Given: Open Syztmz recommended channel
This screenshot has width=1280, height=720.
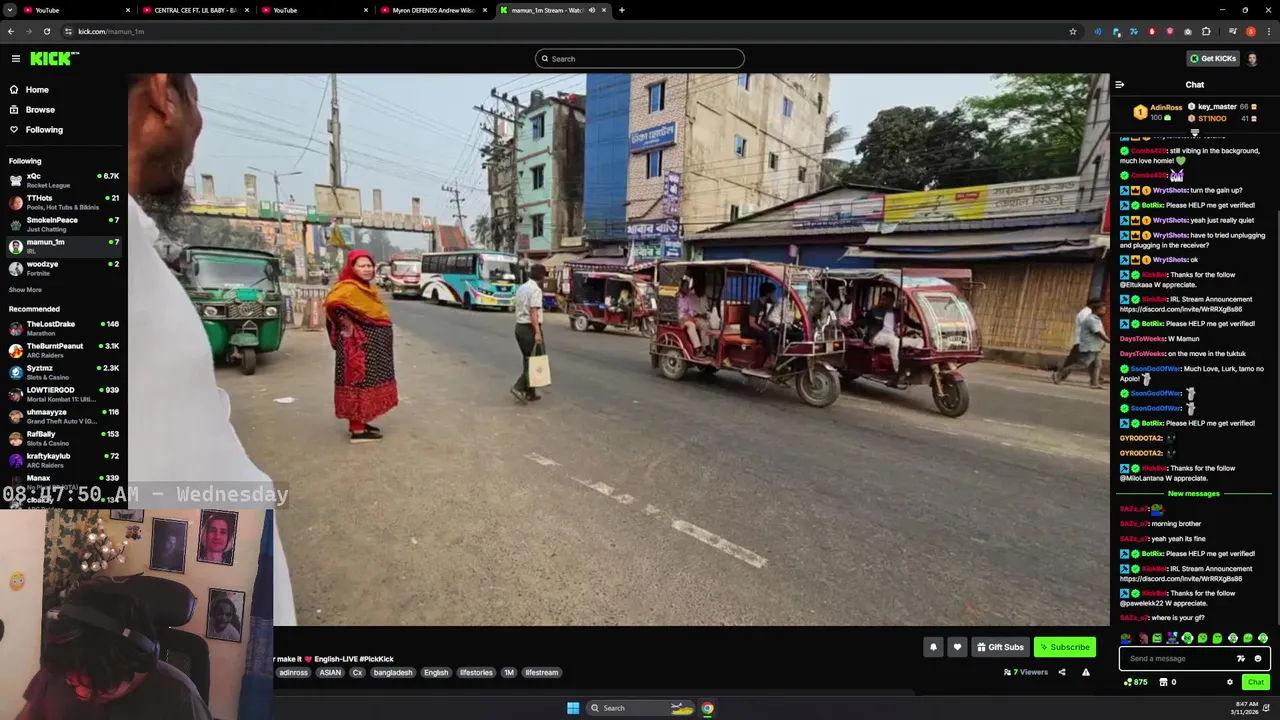Looking at the screenshot, I should (64, 372).
